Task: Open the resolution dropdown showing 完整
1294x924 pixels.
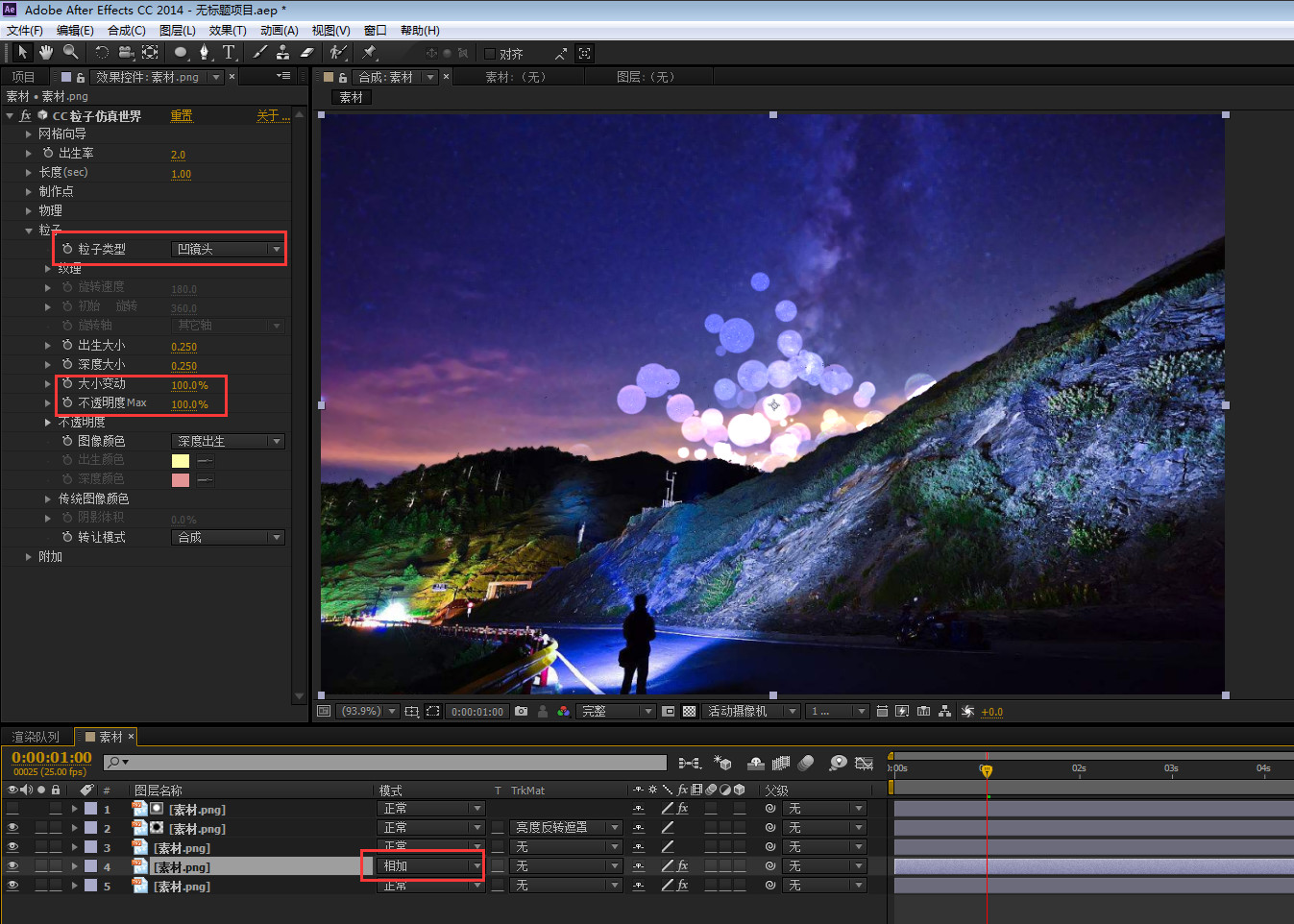Action: (616, 711)
